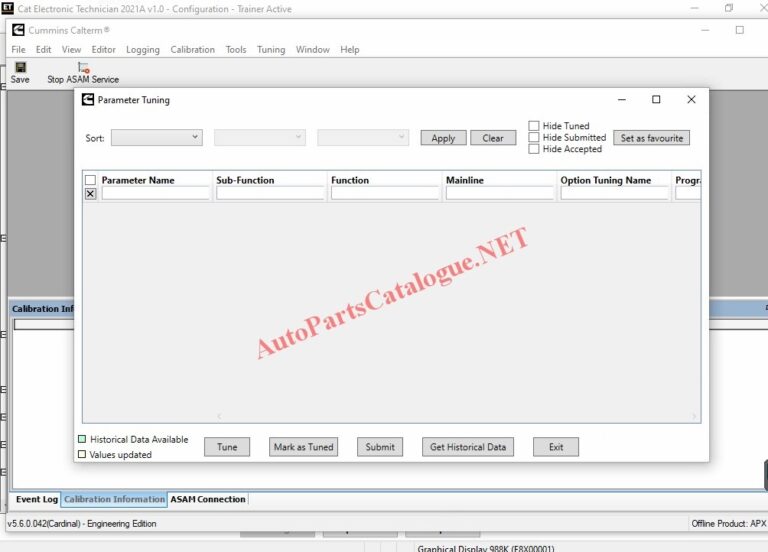Viewport: 768px width, 552px height.
Task: Maximize the Parameter Tuning dialog
Action: tap(656, 99)
